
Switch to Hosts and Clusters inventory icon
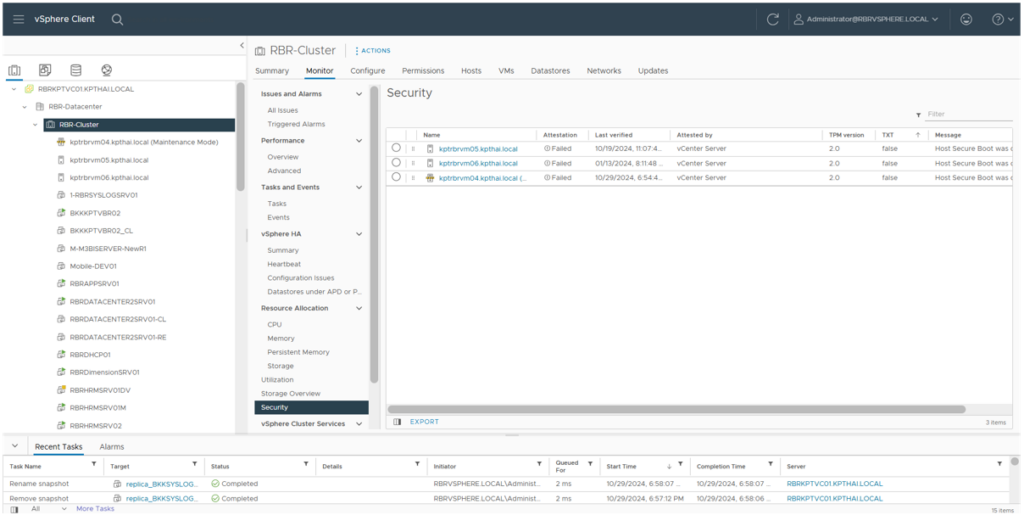coord(15,70)
